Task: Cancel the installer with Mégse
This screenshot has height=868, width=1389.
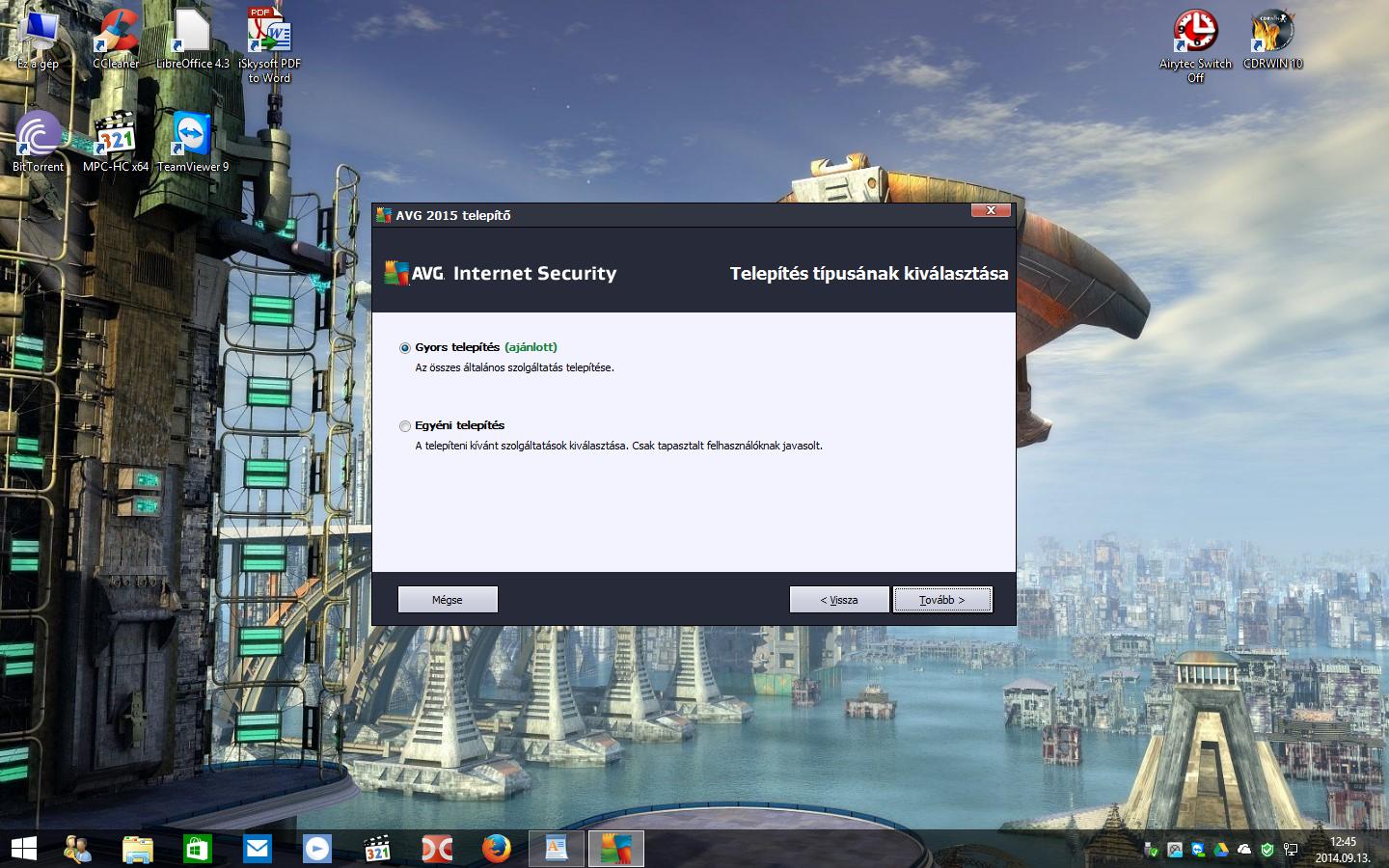Action: (x=448, y=600)
